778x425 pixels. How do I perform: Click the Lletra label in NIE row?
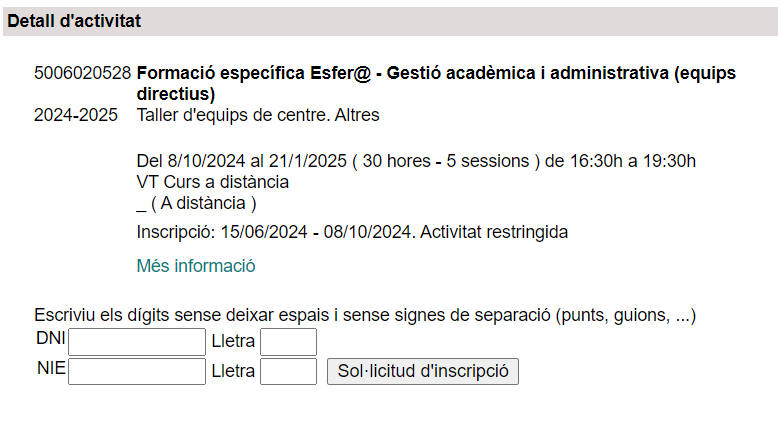[x=233, y=372]
